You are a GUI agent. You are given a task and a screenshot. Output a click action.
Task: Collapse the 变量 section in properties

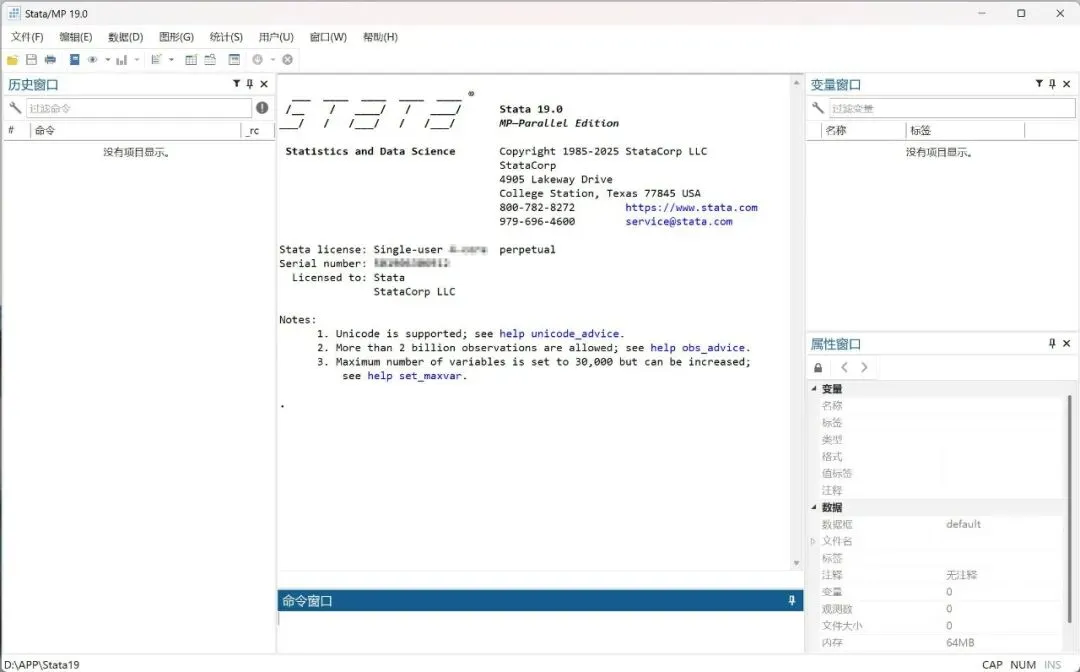pos(814,388)
